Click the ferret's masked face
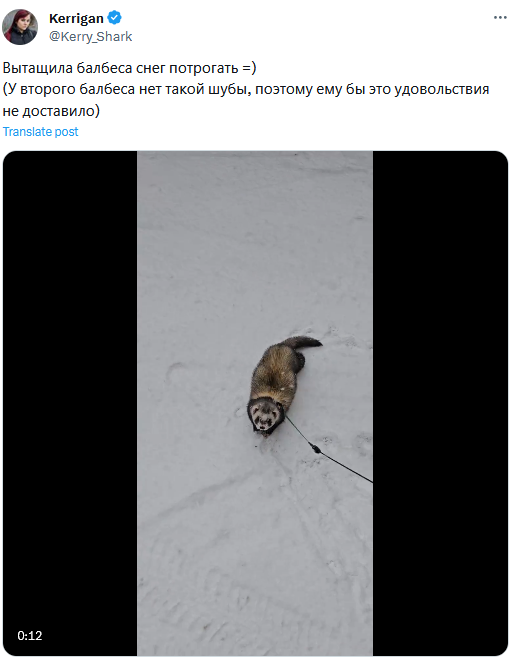Screen dimensions: 520x664 pos(265,416)
